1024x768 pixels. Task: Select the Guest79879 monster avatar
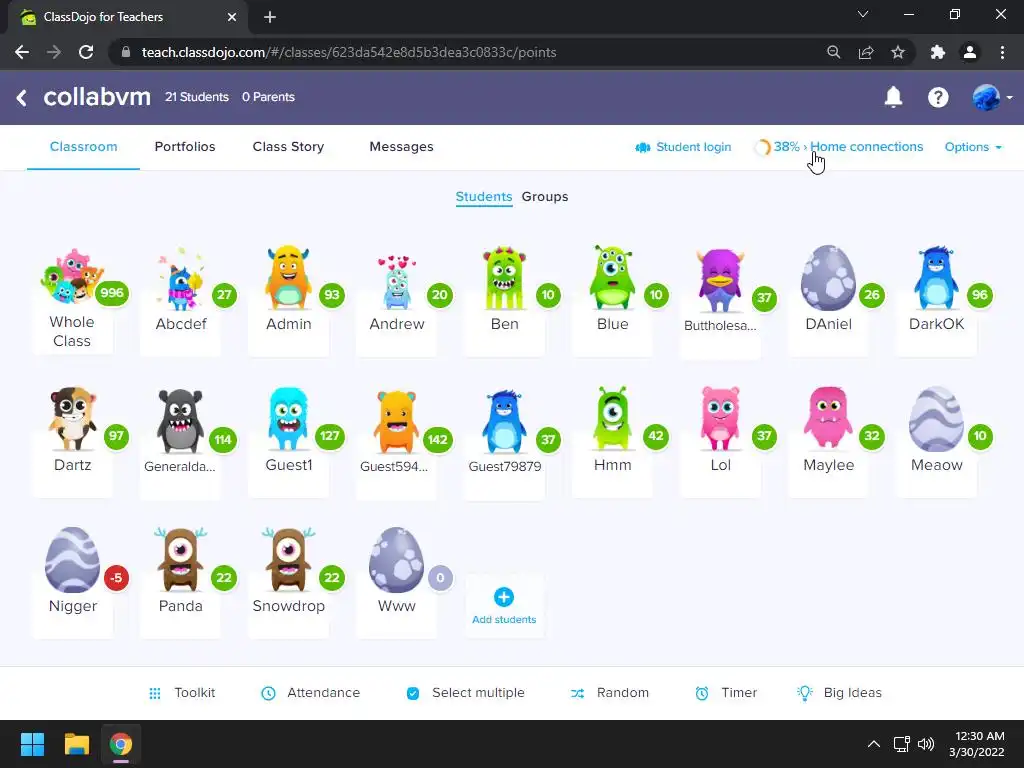tap(504, 421)
